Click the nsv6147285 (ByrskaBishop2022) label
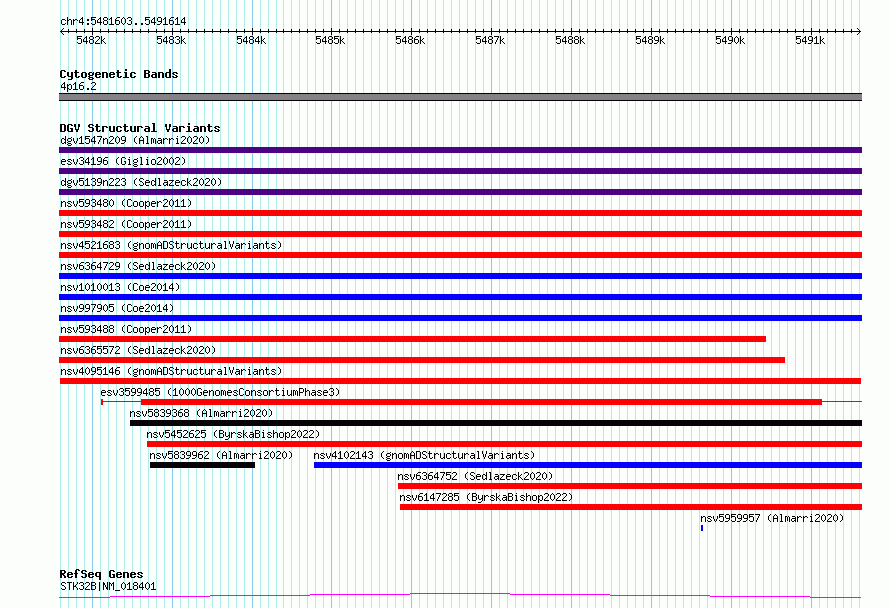890x608 pixels. coord(486,497)
